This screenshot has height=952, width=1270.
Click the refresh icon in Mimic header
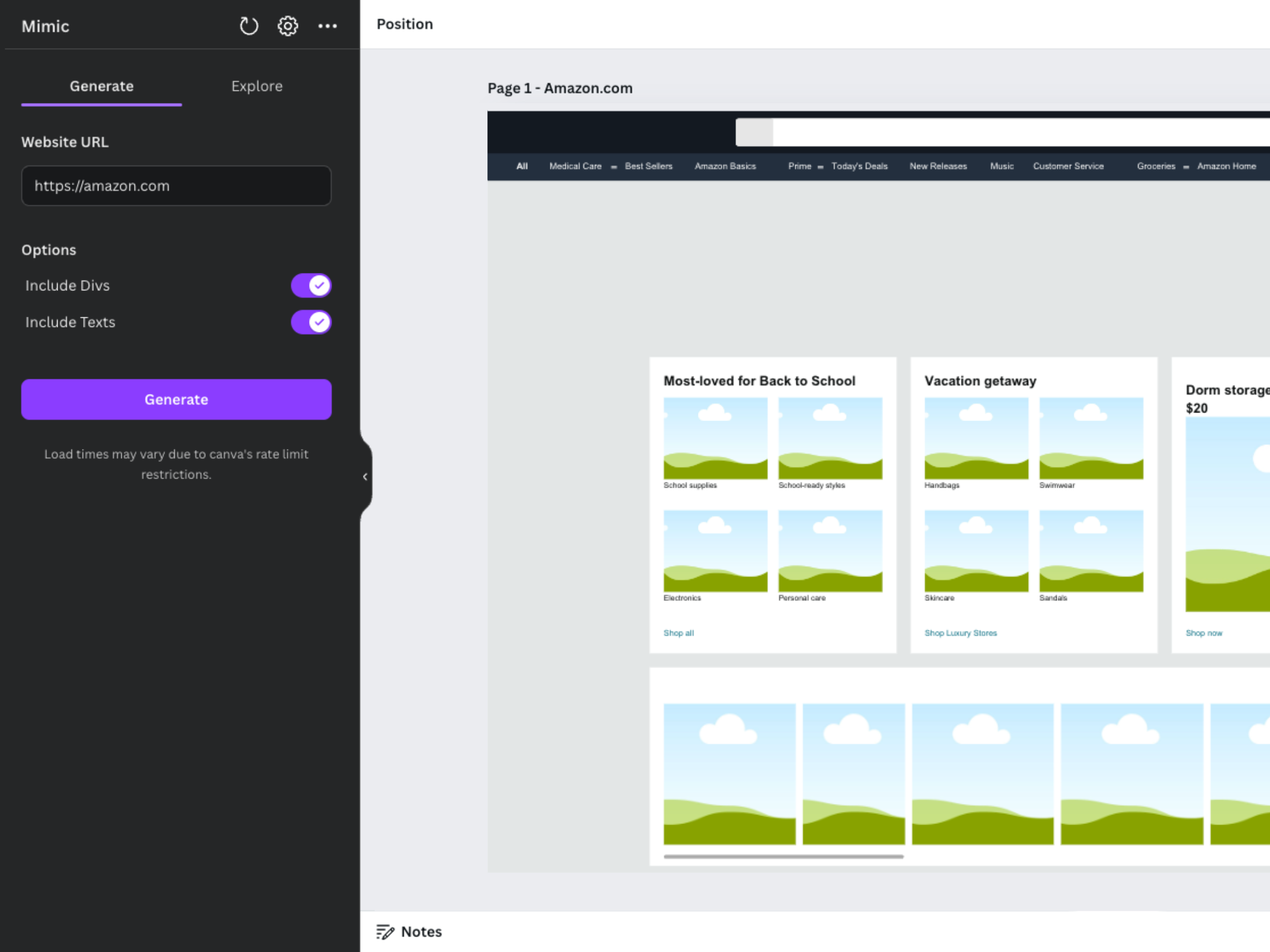pyautogui.click(x=249, y=26)
